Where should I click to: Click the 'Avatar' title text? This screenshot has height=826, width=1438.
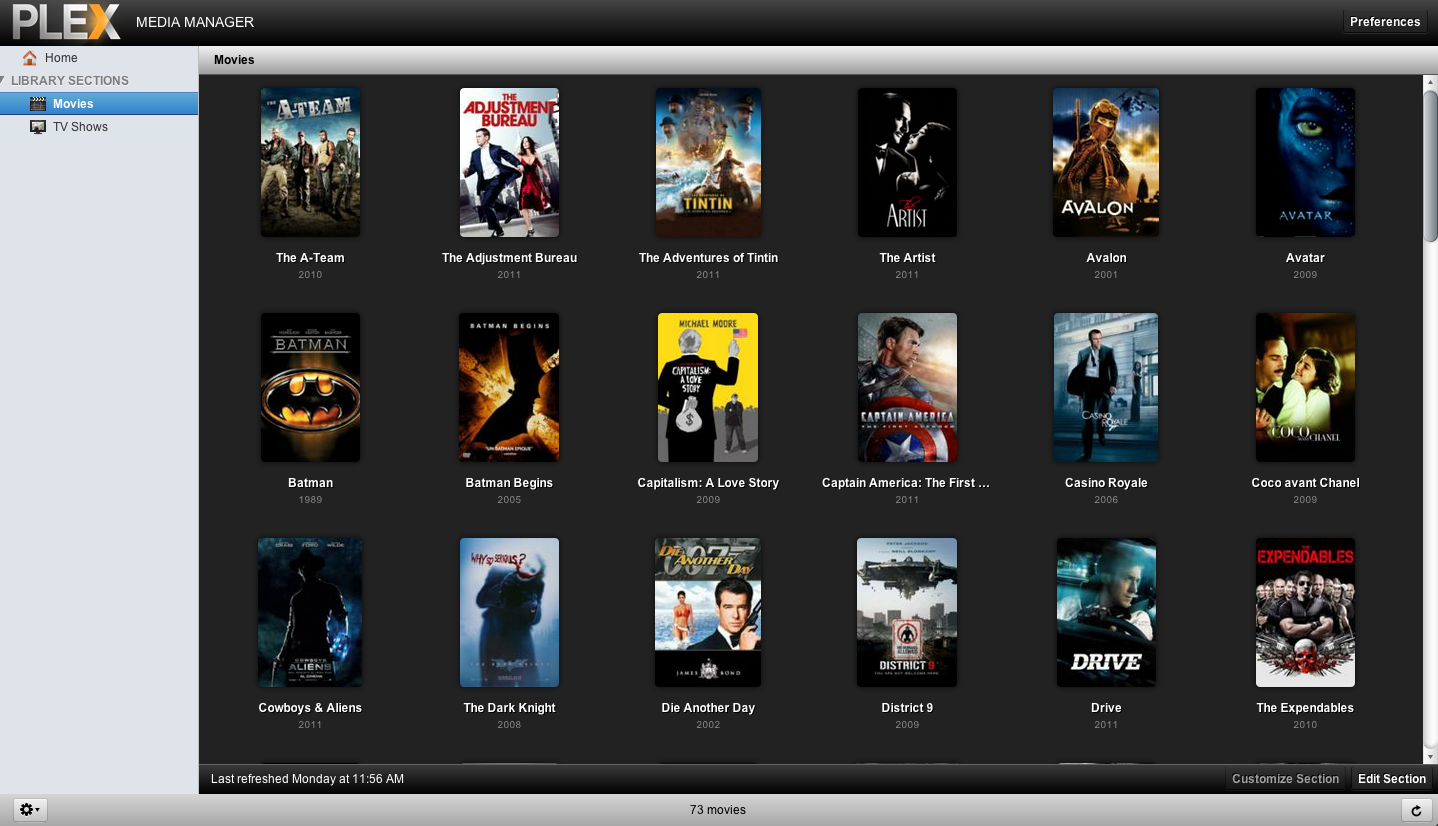1305,258
